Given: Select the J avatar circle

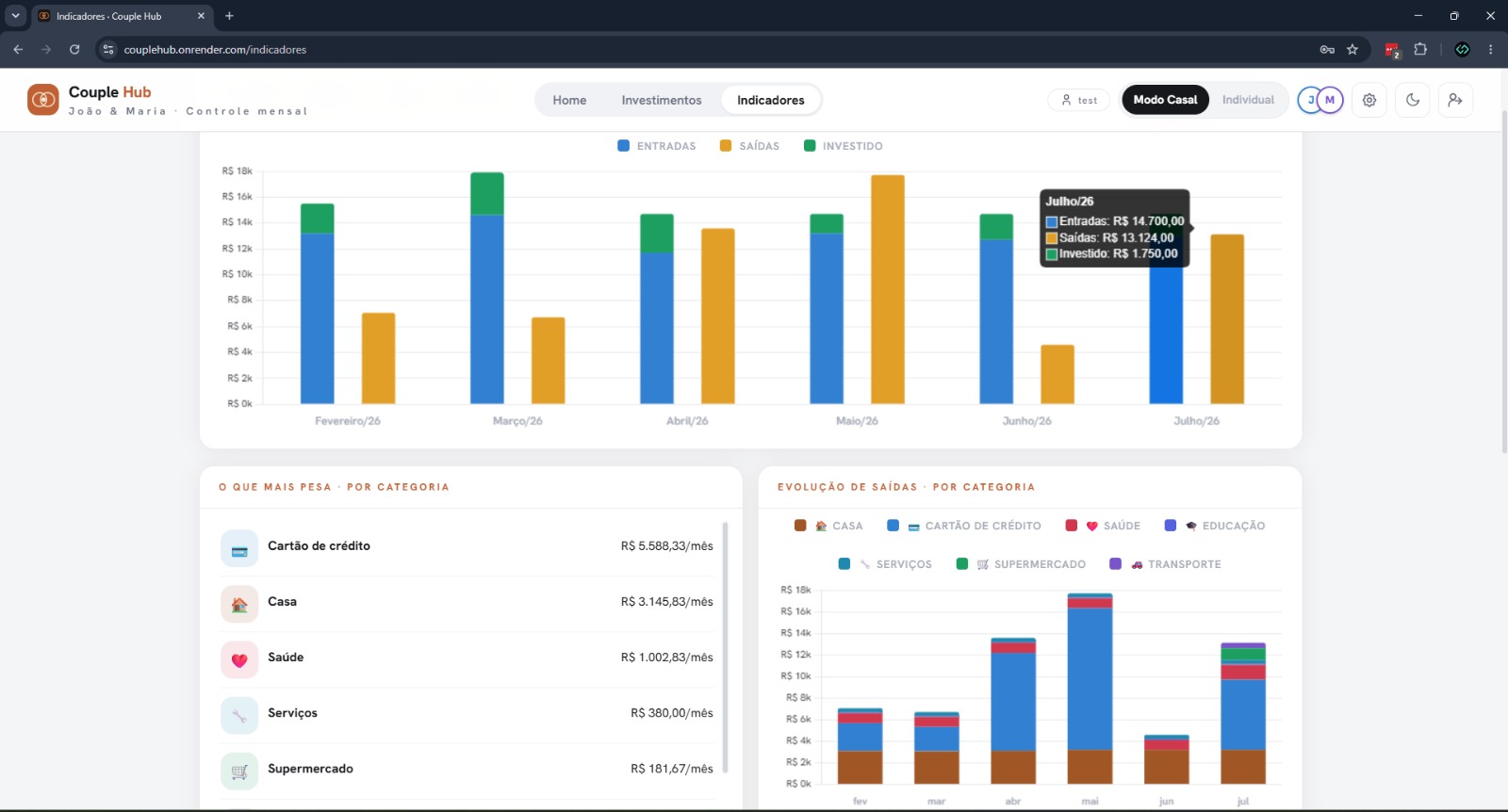Looking at the screenshot, I should (x=1310, y=100).
